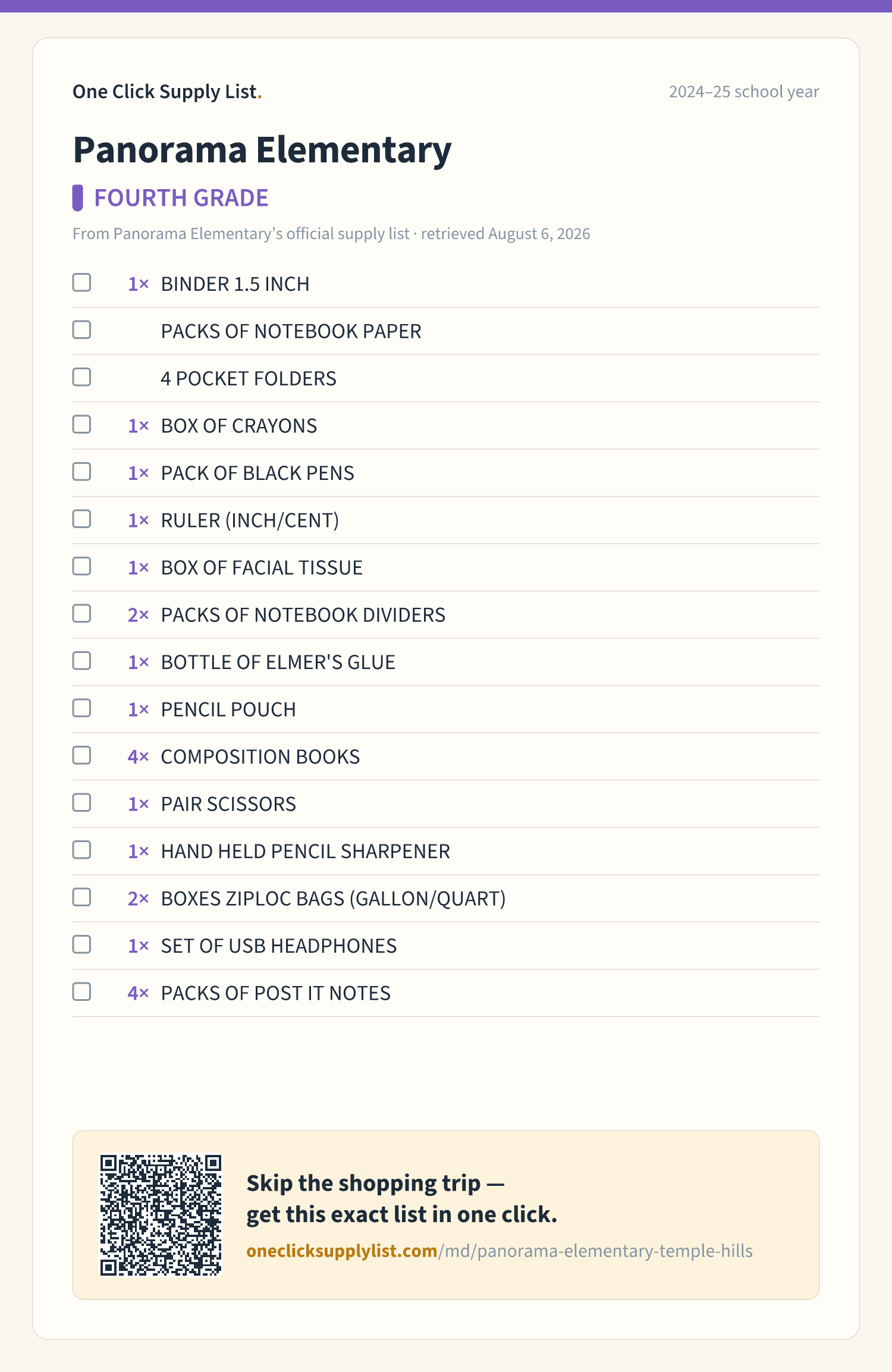The image size is (892, 1372).
Task: Check off 4 POCKET FOLDERS
Action: click(x=81, y=377)
